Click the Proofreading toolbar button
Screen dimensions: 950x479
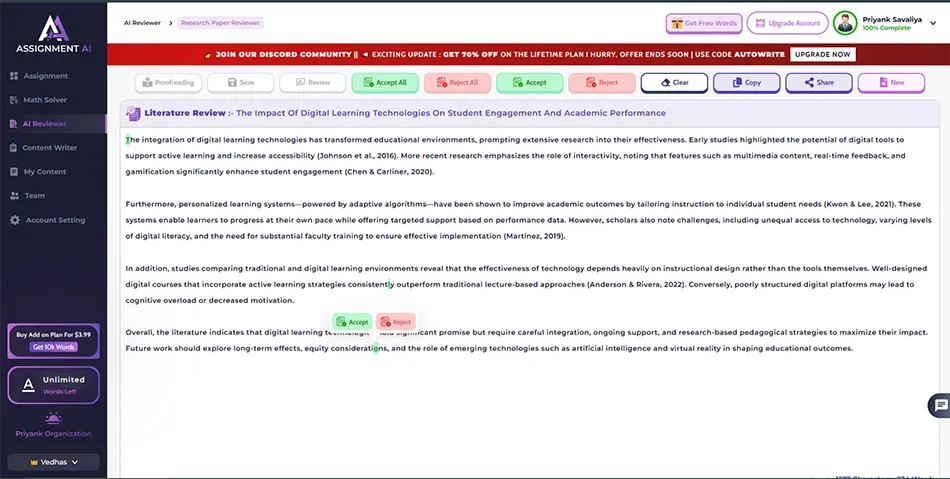click(x=168, y=82)
